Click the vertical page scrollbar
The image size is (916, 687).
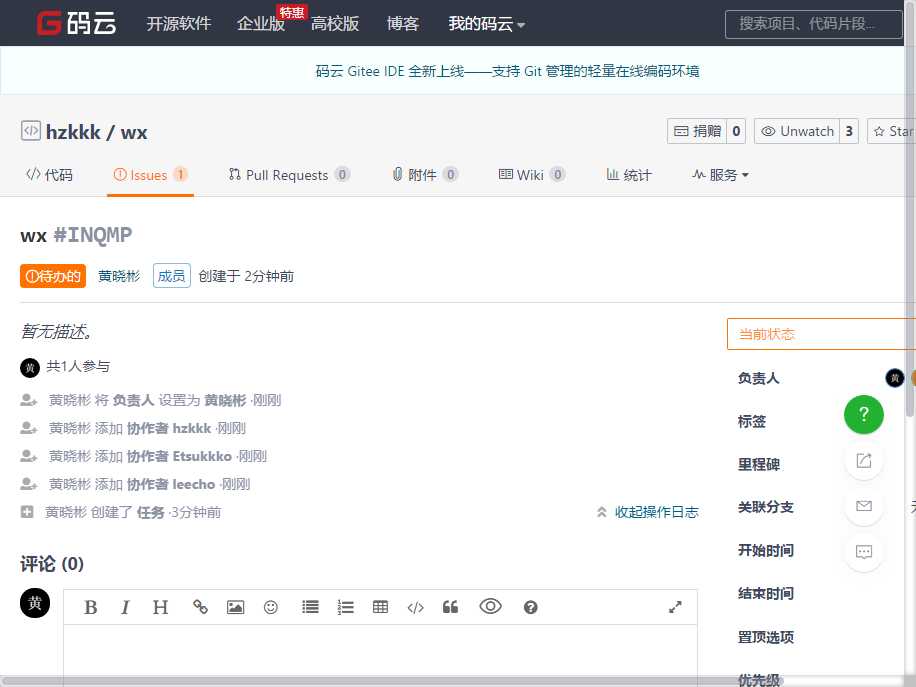tap(910, 210)
